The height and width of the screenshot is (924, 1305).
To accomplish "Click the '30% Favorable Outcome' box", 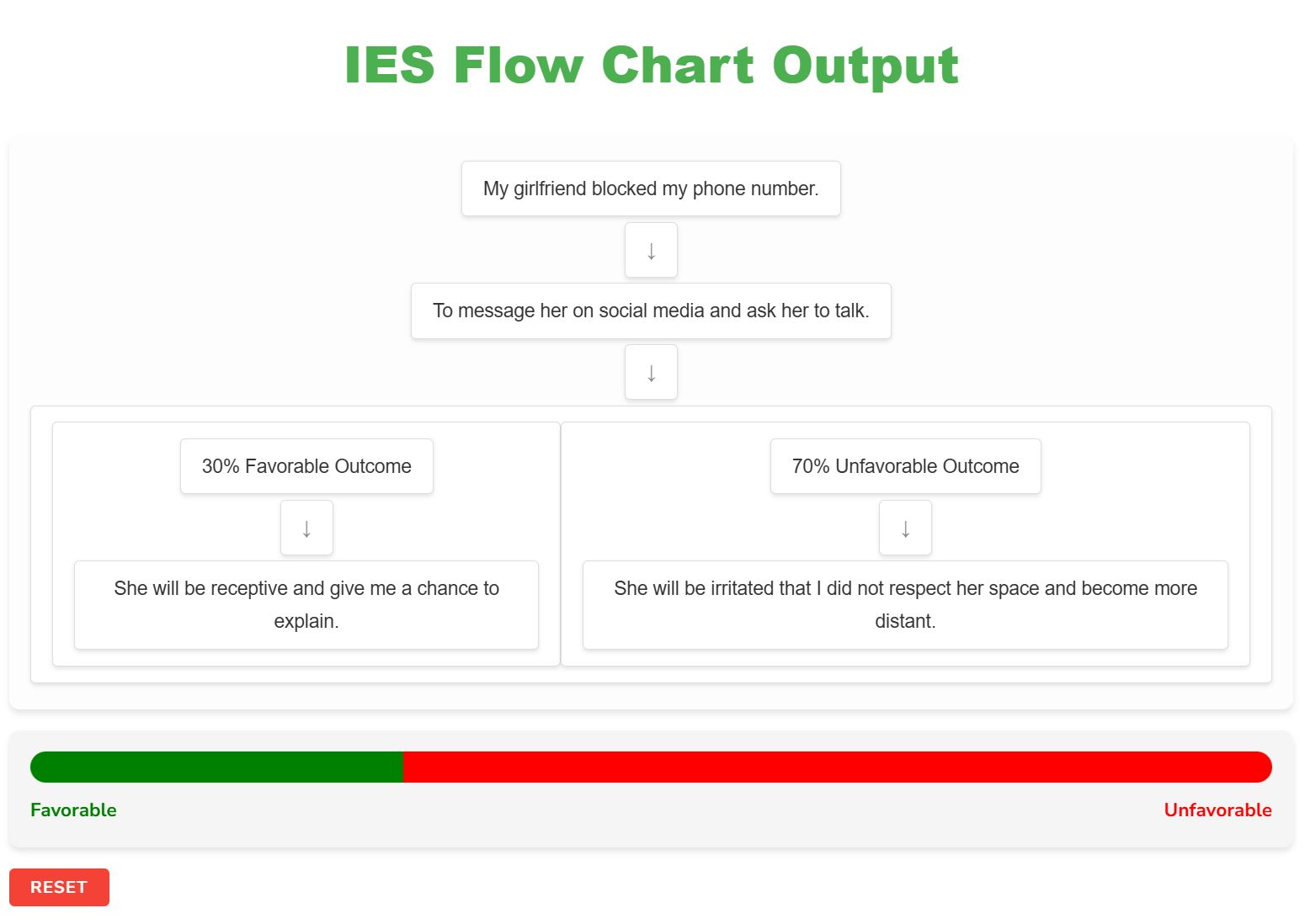I will click(306, 466).
